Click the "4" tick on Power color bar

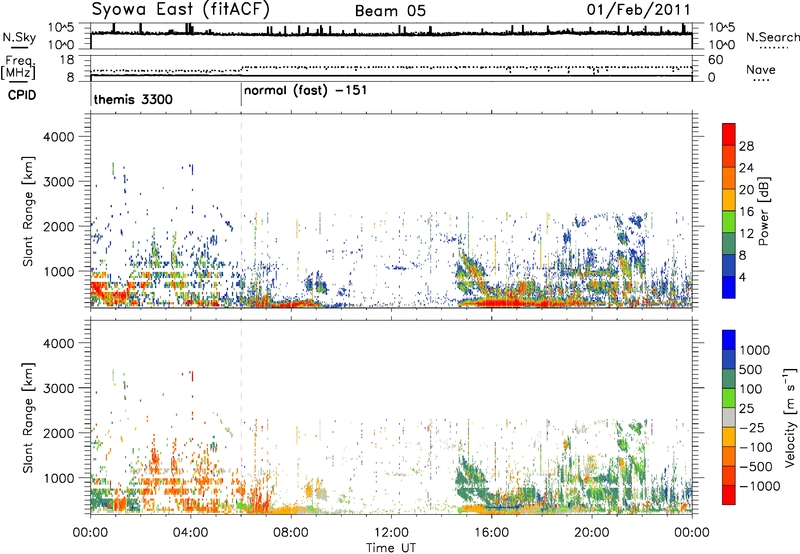click(742, 277)
